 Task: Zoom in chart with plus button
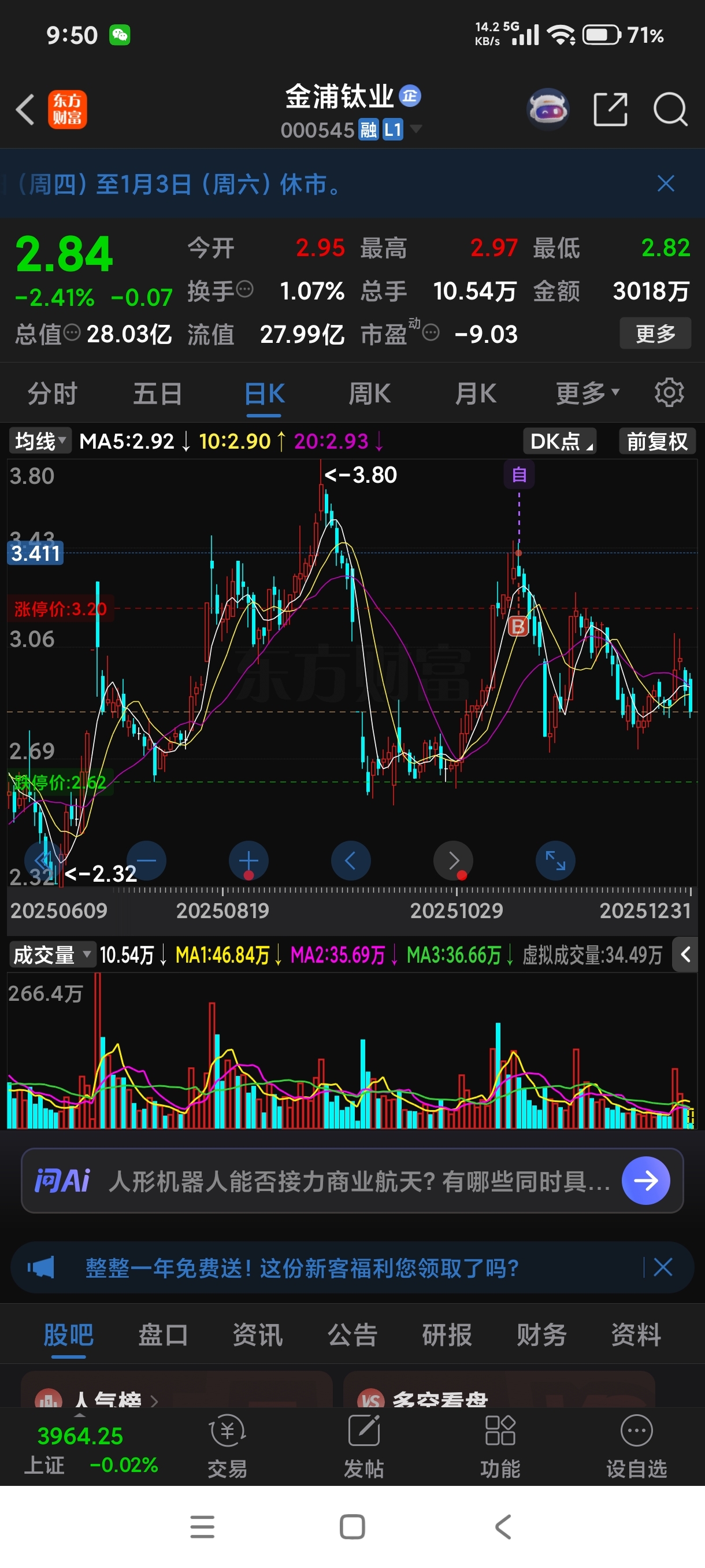248,861
